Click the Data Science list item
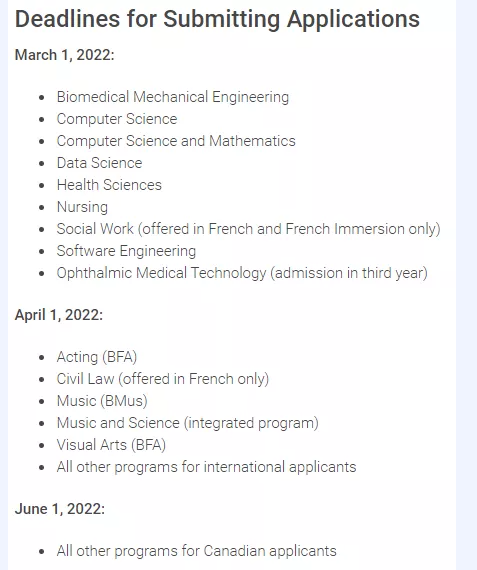 [99, 163]
